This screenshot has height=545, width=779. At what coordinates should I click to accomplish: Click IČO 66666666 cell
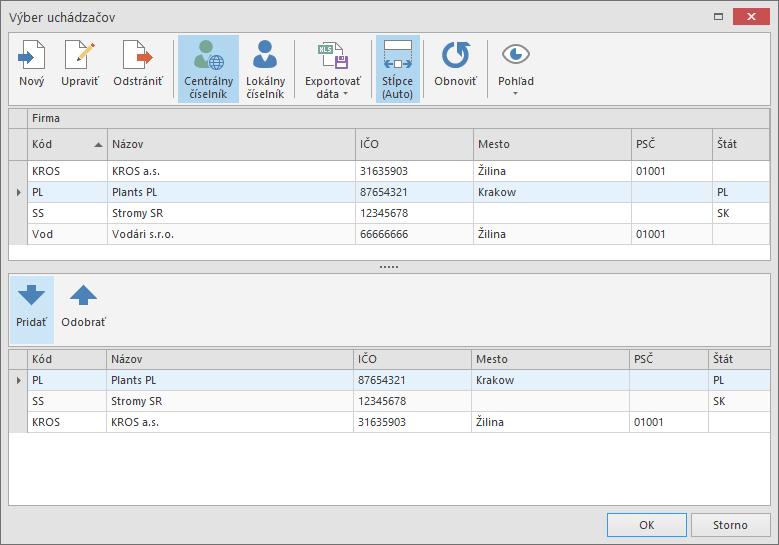point(414,234)
